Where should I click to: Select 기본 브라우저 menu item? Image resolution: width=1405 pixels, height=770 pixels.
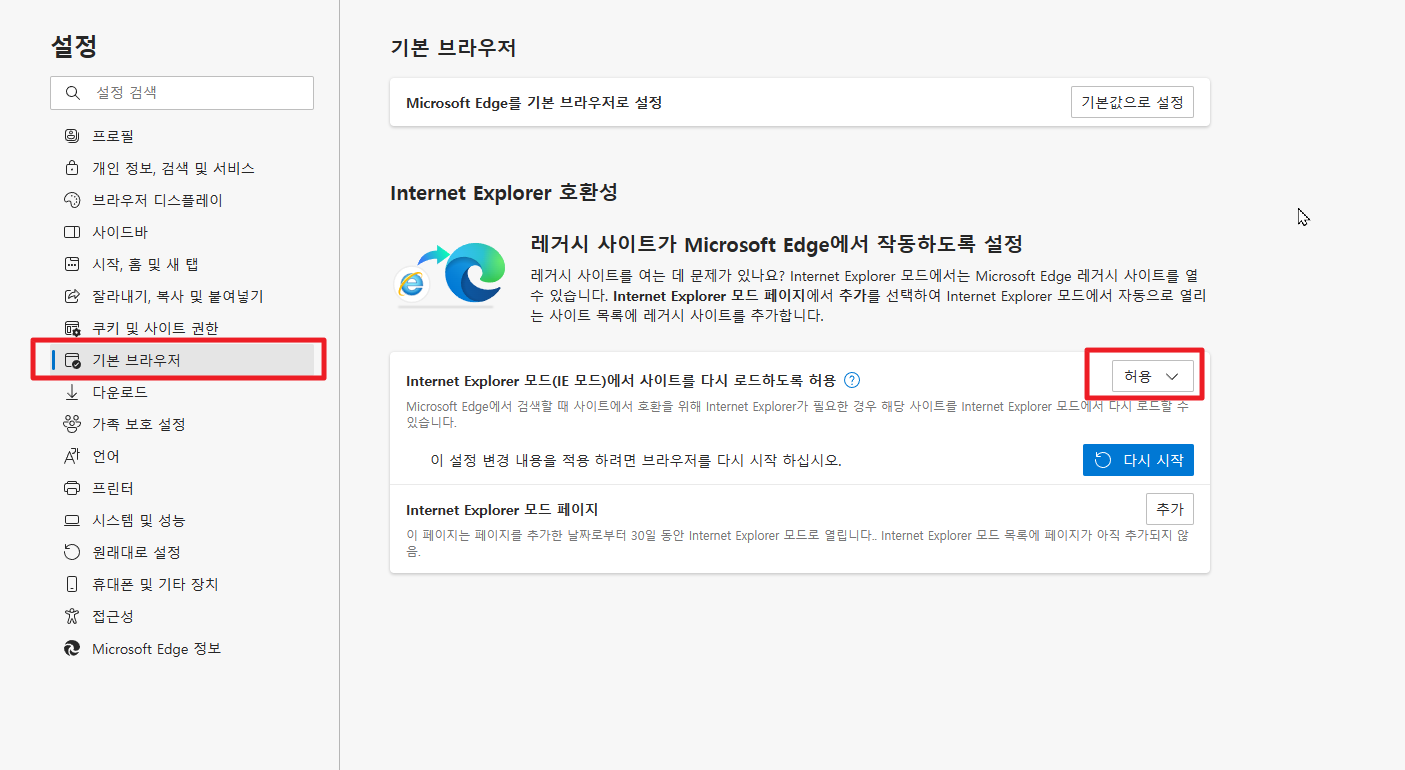[182, 360]
